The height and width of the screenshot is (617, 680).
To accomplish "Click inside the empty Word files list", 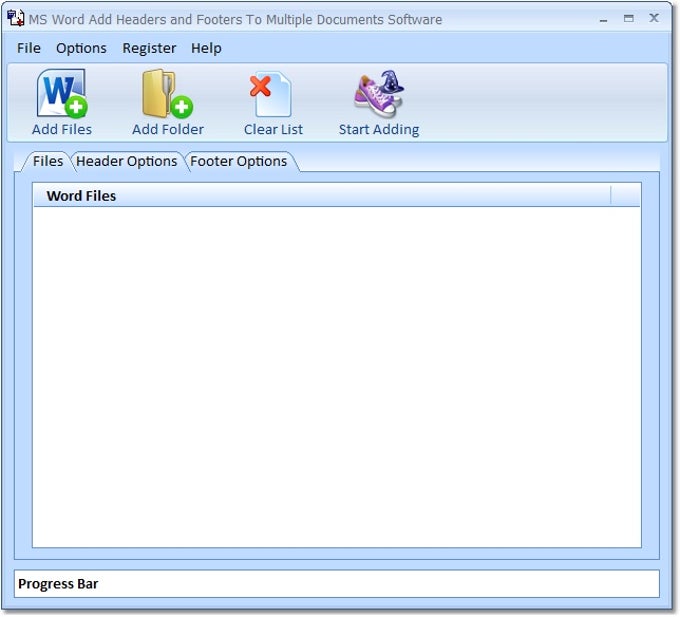I will (x=336, y=375).
